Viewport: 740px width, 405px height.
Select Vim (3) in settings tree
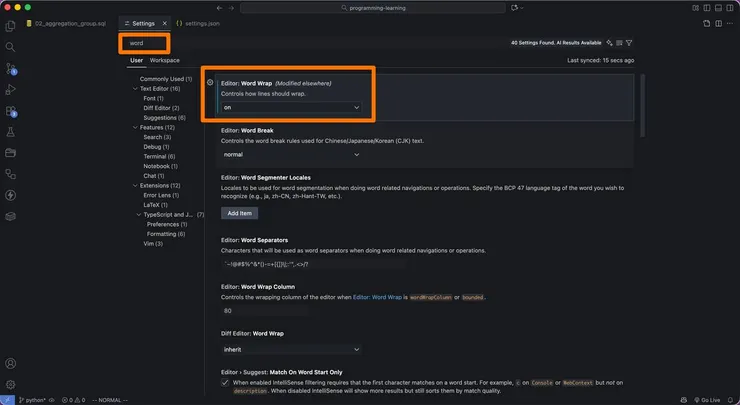pyautogui.click(x=153, y=244)
